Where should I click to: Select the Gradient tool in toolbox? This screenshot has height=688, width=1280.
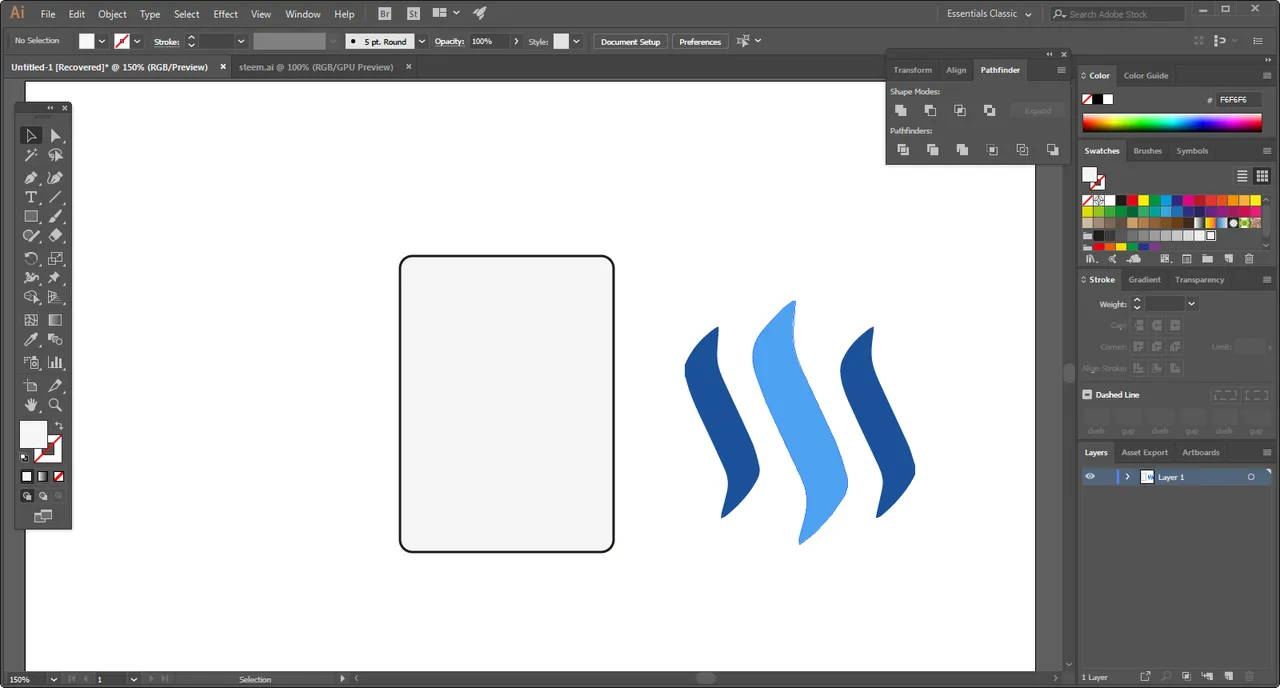coord(56,320)
